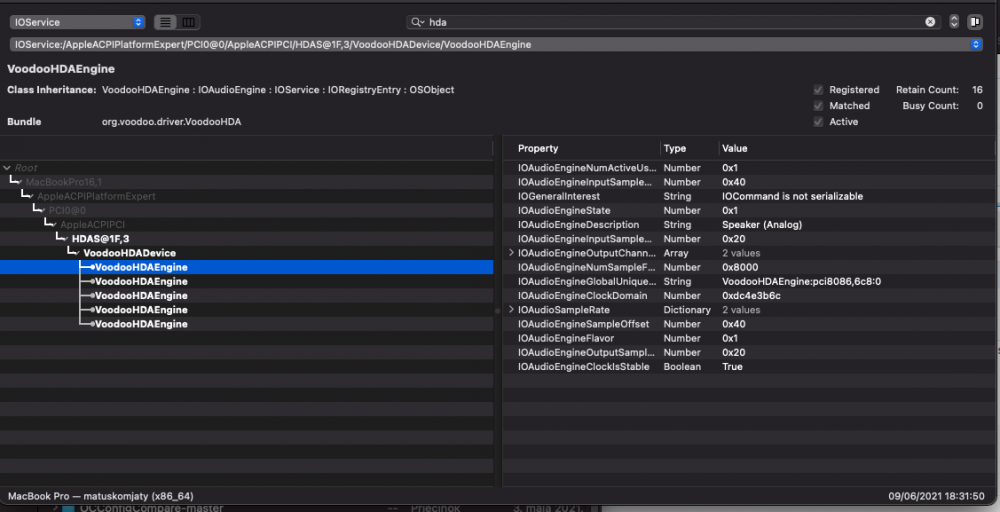Switch to hierarchy list view
This screenshot has height=512, width=1000.
coord(166,22)
